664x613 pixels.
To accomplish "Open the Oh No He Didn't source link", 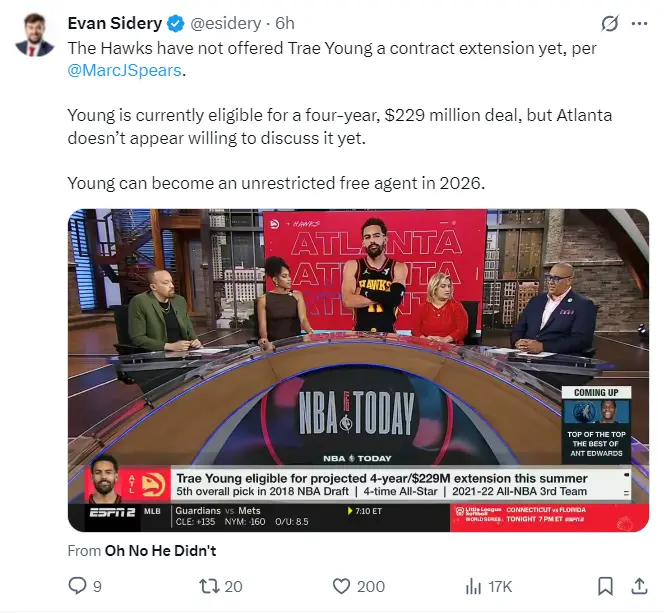I will pyautogui.click(x=160, y=551).
